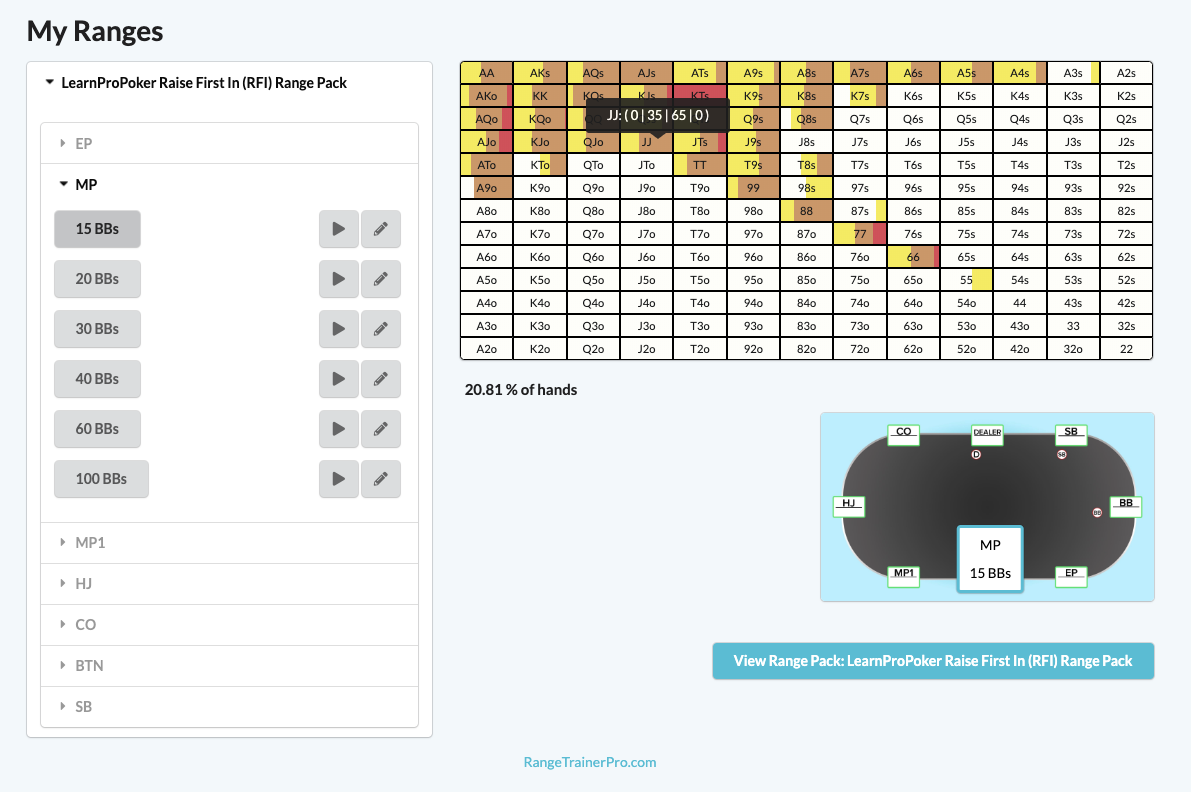Select the AKs cell in range grid
This screenshot has height=792, width=1191.
540,73
